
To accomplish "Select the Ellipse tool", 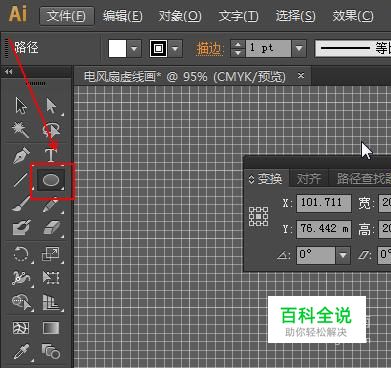I will pyautogui.click(x=51, y=180).
